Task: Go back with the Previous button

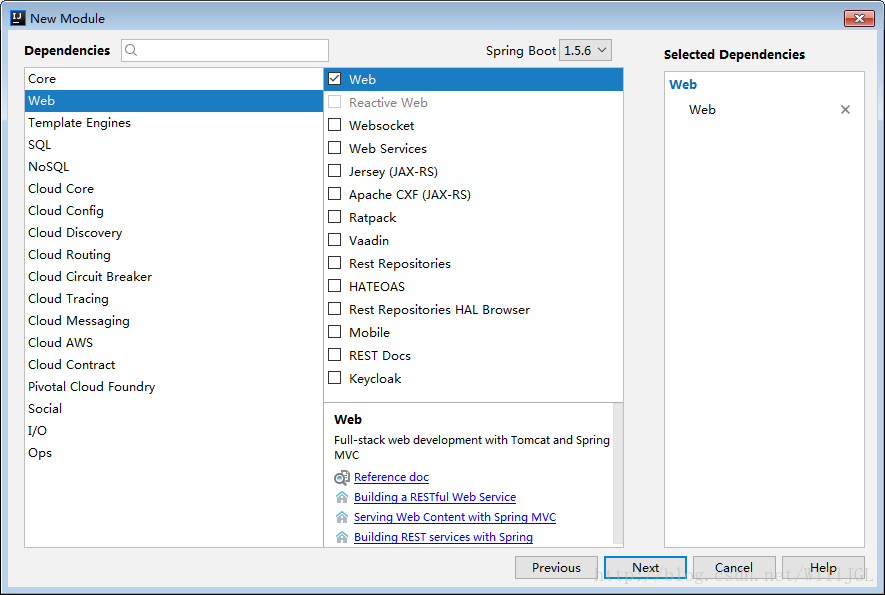Action: coord(556,568)
